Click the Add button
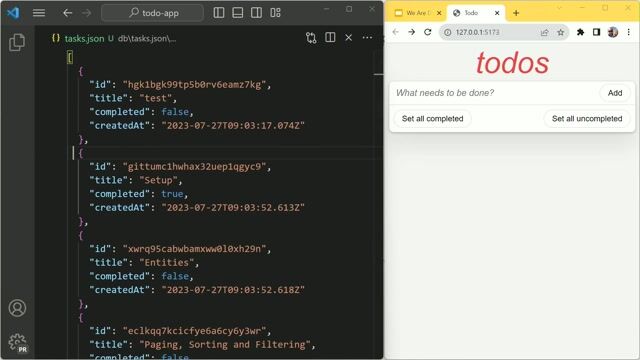The width and height of the screenshot is (640, 360). click(615, 93)
